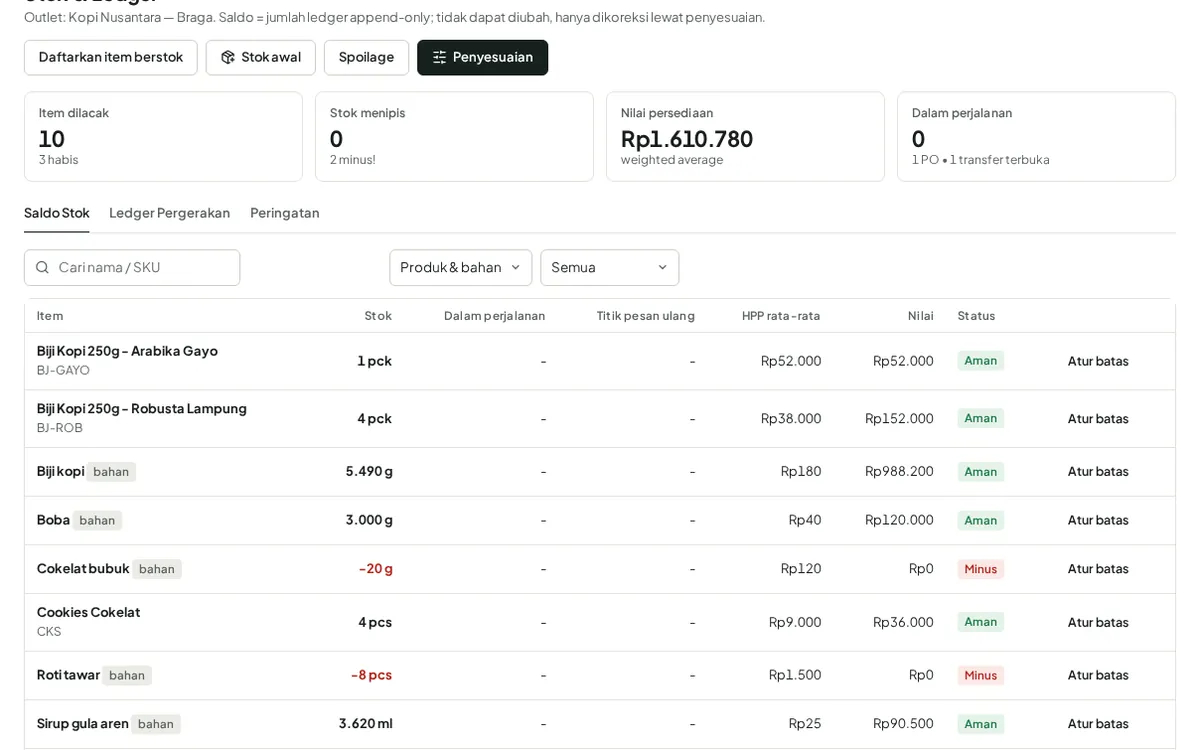Click the Status column header
Screen dimensions: 1200x750
pos(976,316)
